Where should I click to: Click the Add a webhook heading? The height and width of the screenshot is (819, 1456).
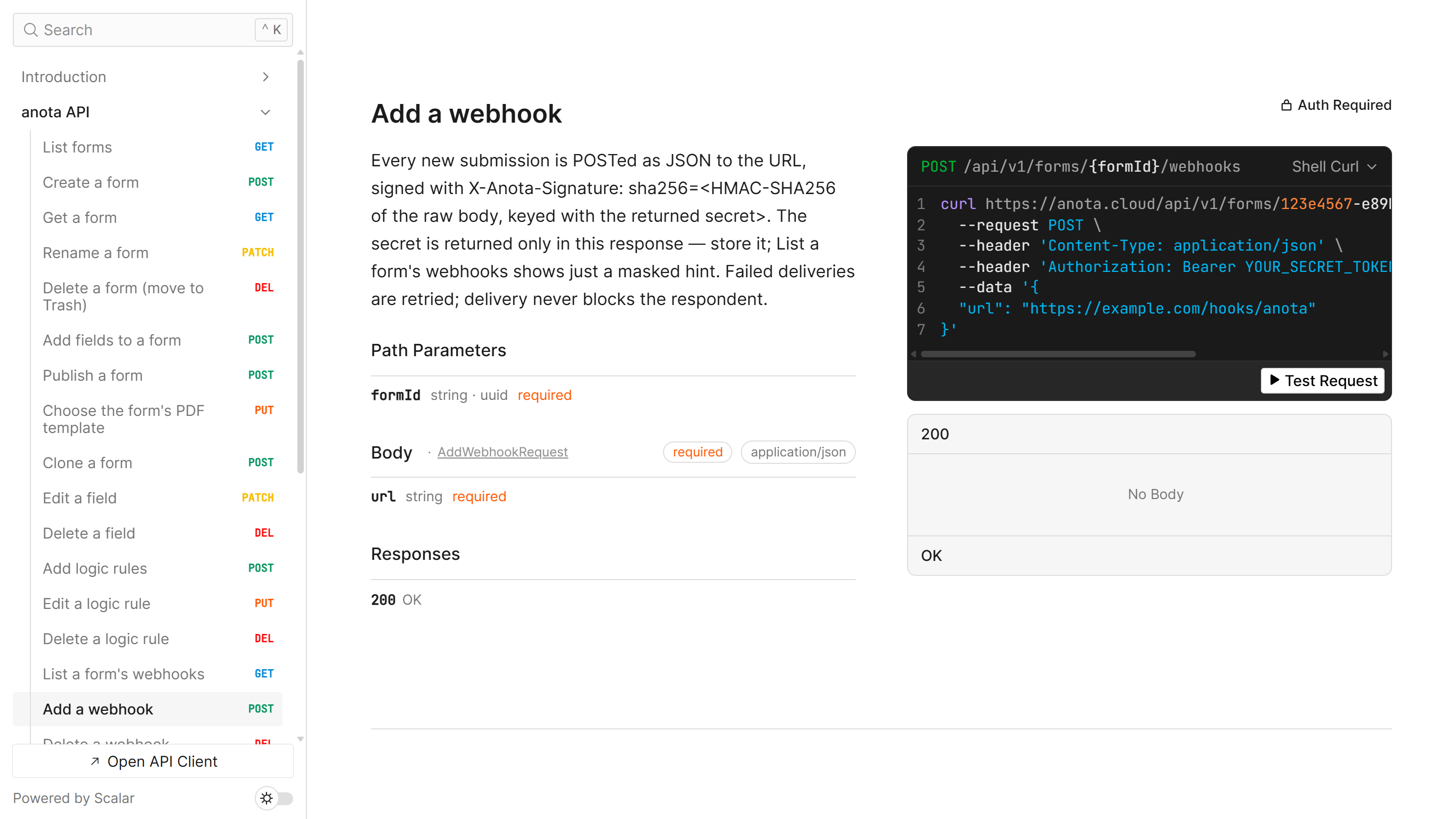[x=466, y=114]
